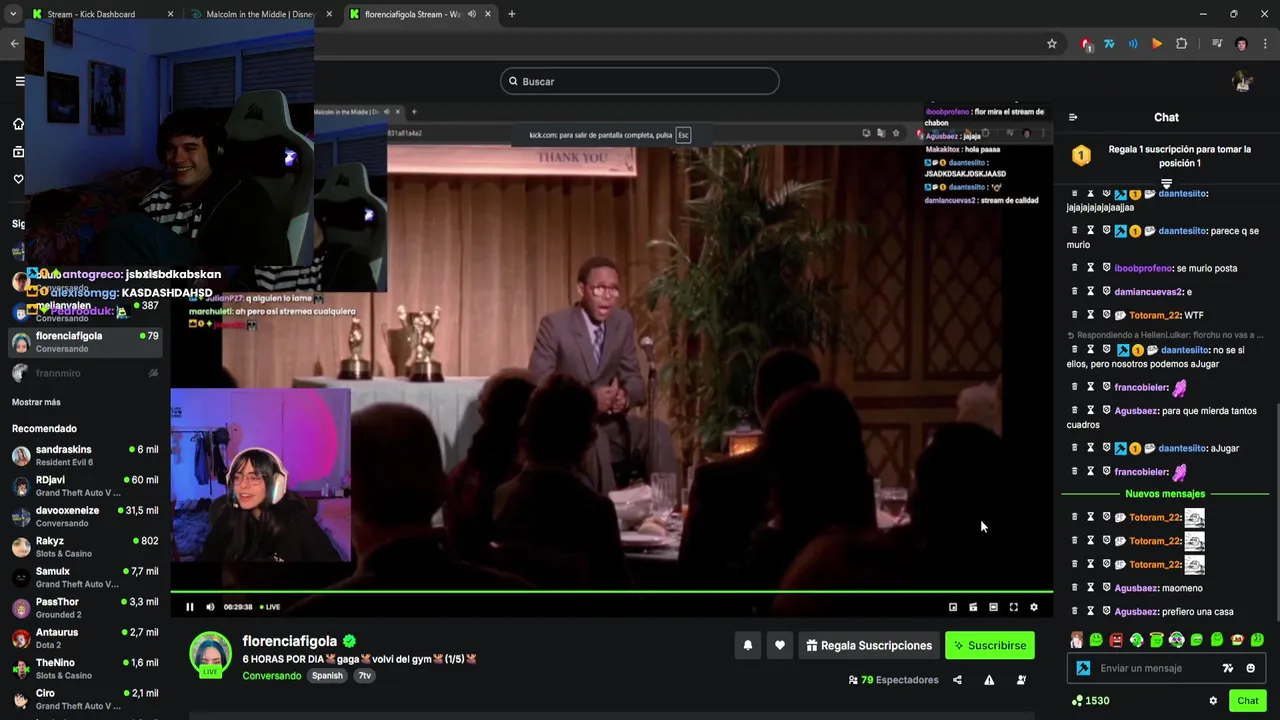Open moderator hammer tool in chat input
Image resolution: width=1280 pixels, height=720 pixels.
pos(1083,668)
